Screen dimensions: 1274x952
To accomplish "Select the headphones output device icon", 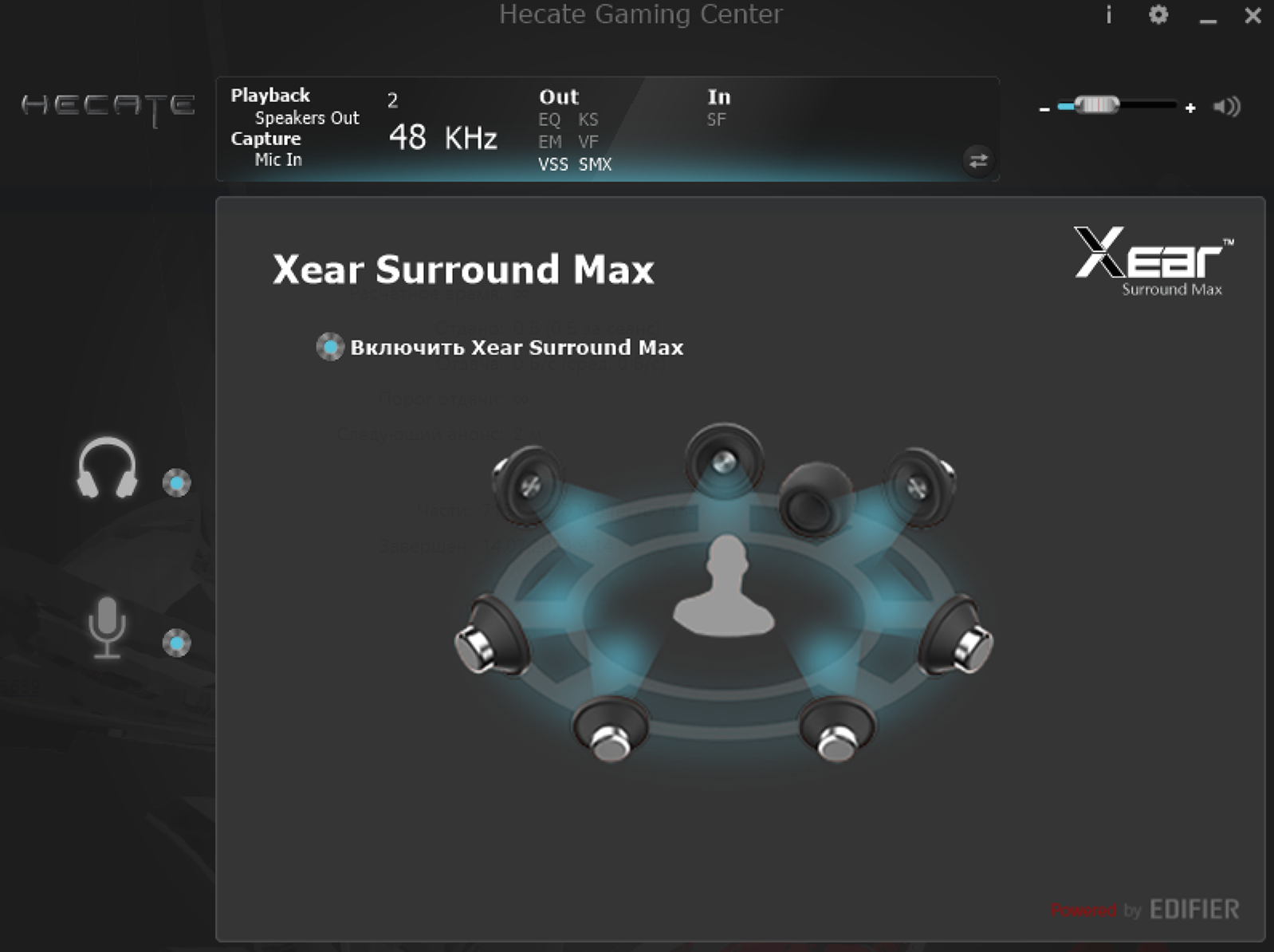I will click(x=107, y=468).
